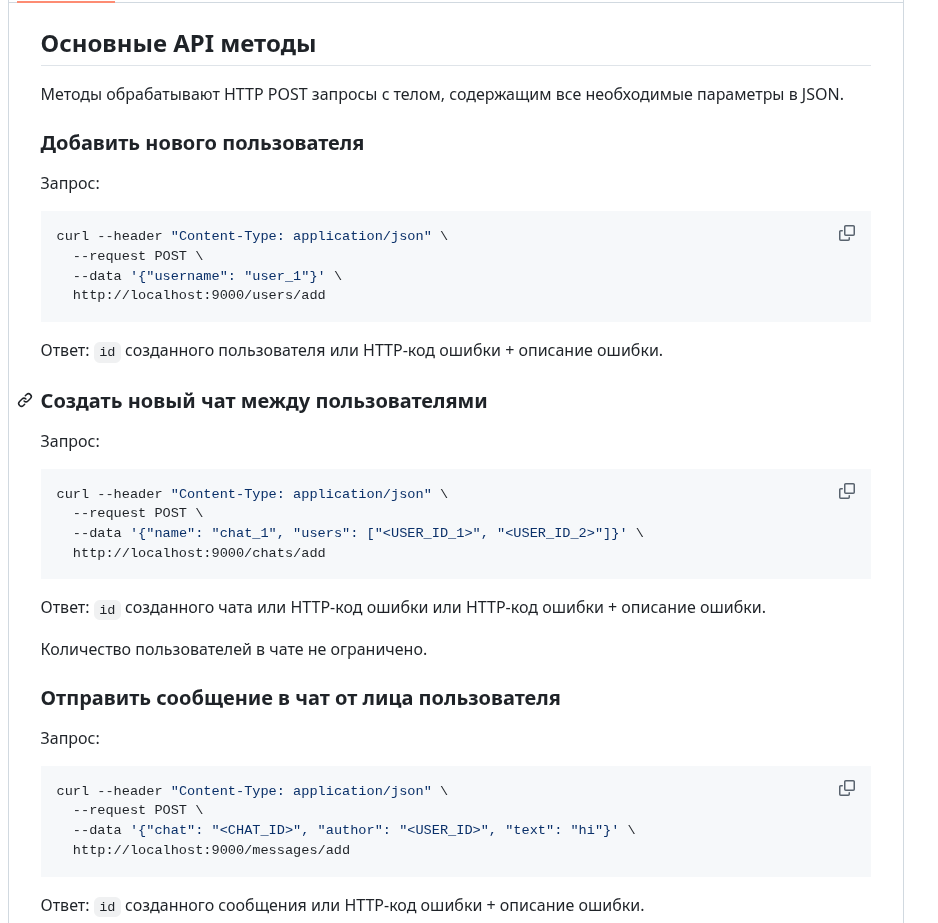This screenshot has height=923, width=938.
Task: Click the localhost:9000/messages/add URL in code
Action: click(211, 850)
